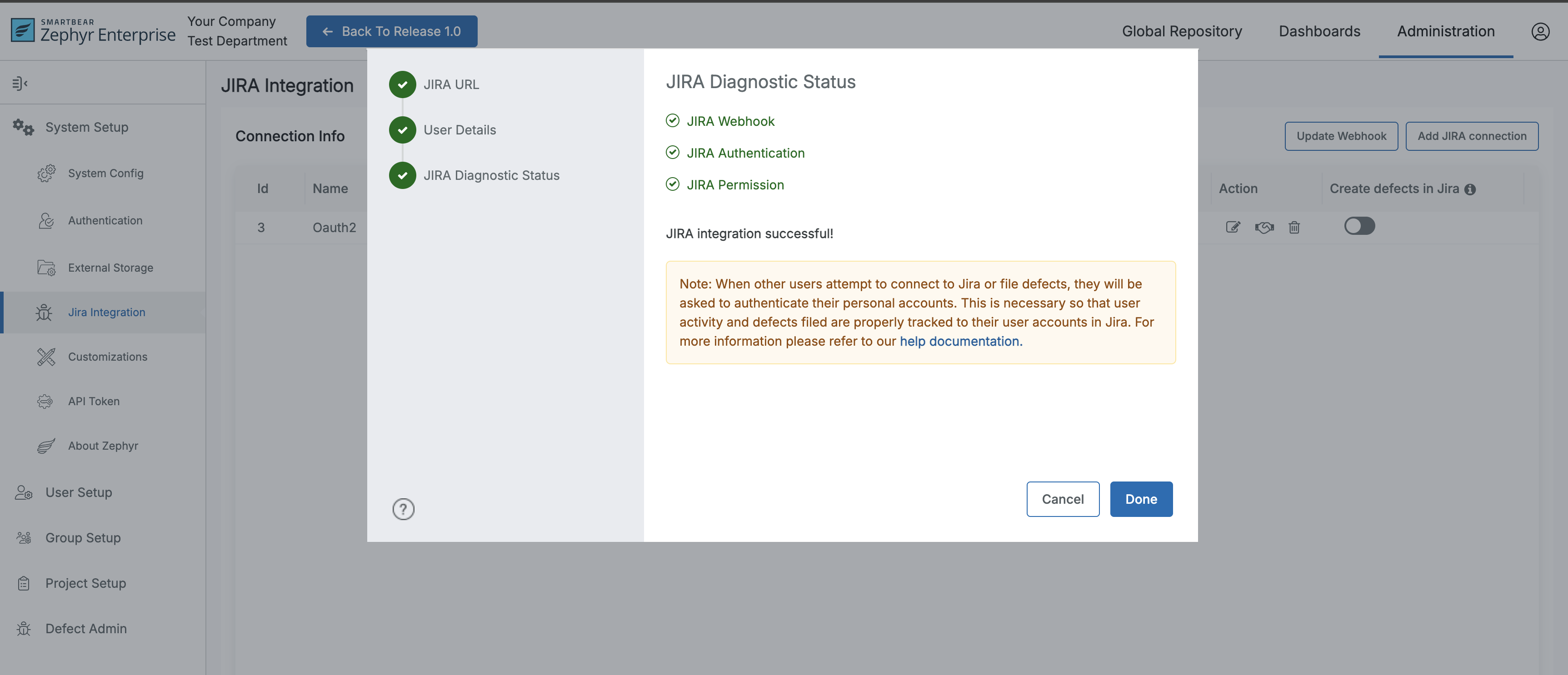
Task: Open Global Repository from the top menu
Action: [1182, 31]
